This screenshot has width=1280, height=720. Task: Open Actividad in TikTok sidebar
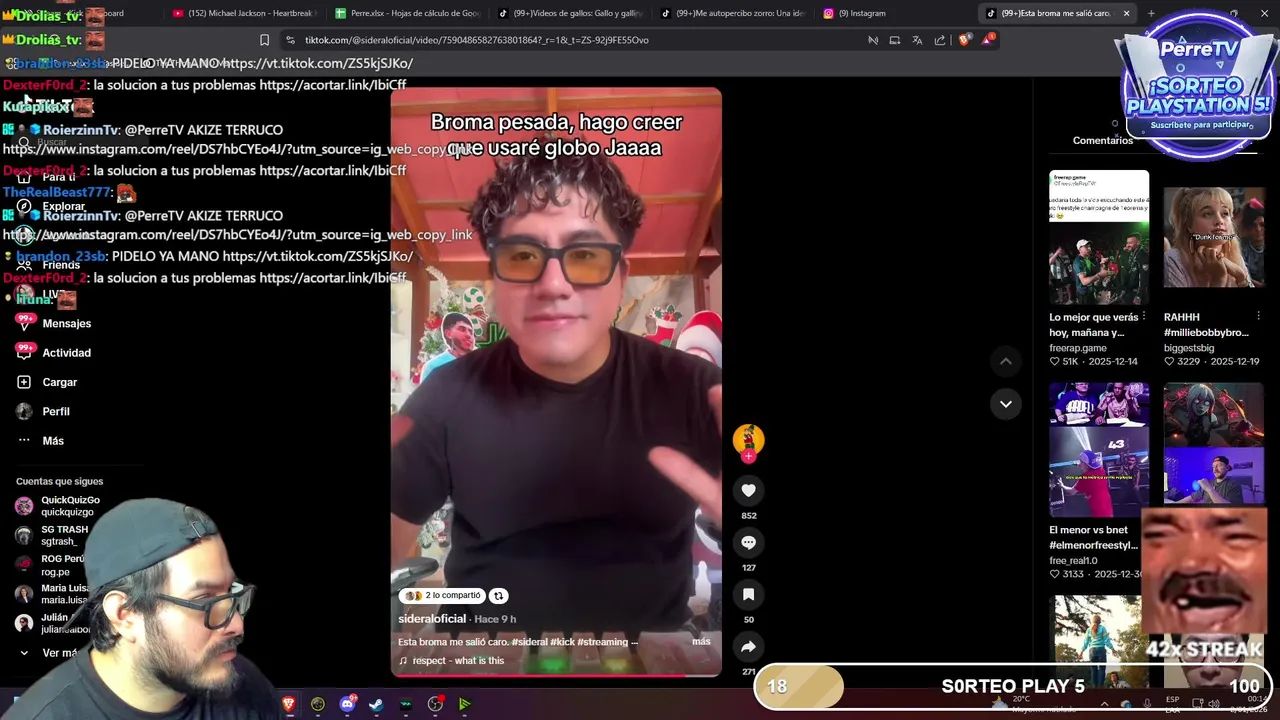(x=66, y=353)
